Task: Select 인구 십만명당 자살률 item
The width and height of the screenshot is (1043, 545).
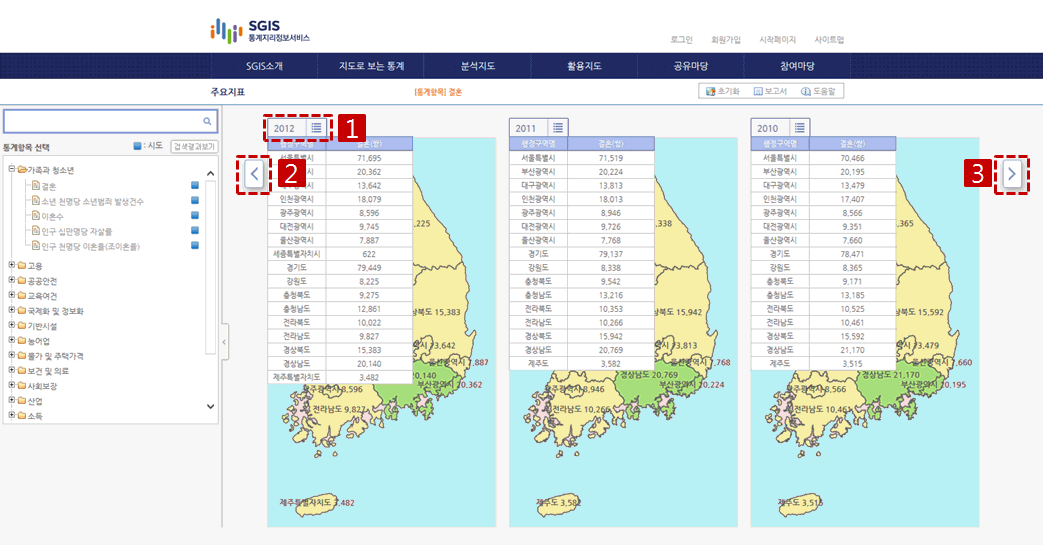Action: tap(76, 231)
